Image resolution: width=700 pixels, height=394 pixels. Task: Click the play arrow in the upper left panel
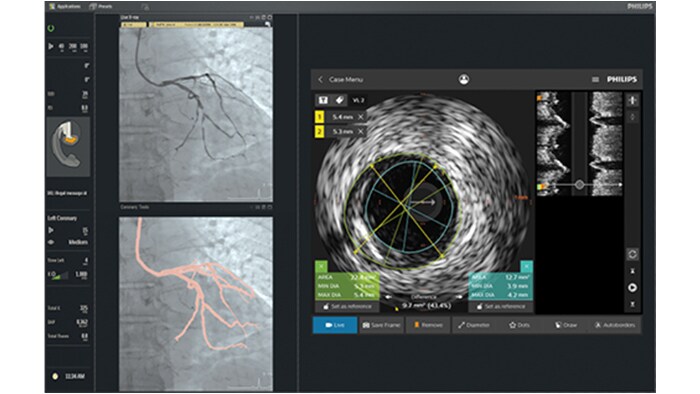click(x=50, y=46)
